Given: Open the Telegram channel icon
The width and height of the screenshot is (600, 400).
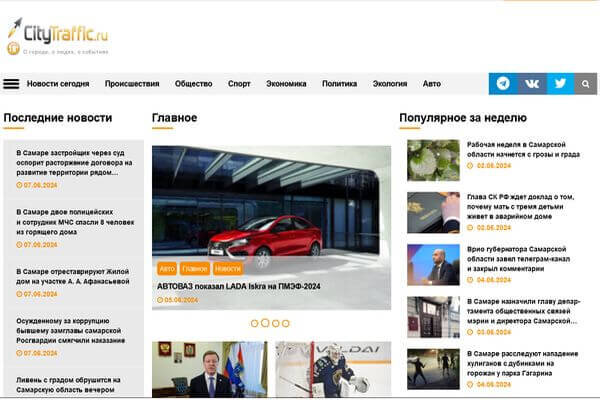Looking at the screenshot, I should tap(503, 83).
